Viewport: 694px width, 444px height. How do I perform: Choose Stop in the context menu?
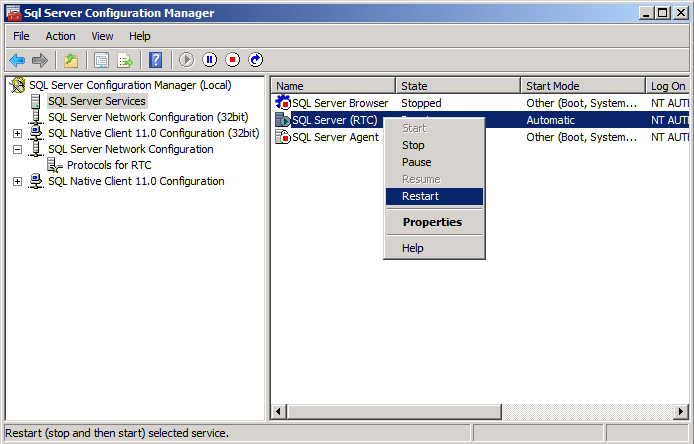click(x=434, y=145)
